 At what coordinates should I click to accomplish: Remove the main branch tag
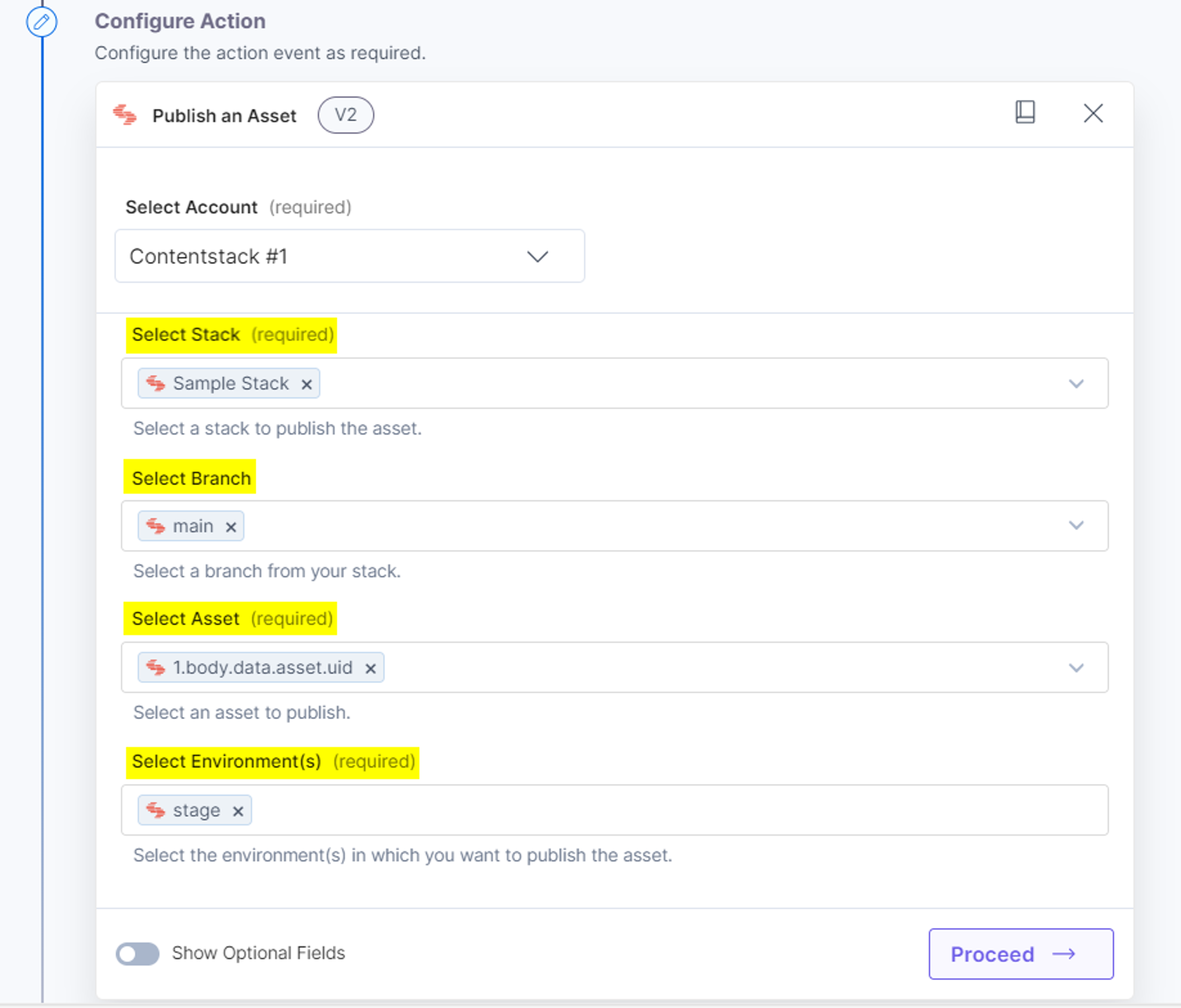point(231,527)
